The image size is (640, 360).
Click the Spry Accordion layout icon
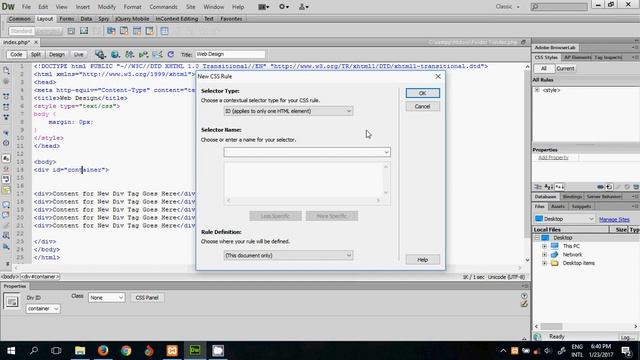[137, 31]
